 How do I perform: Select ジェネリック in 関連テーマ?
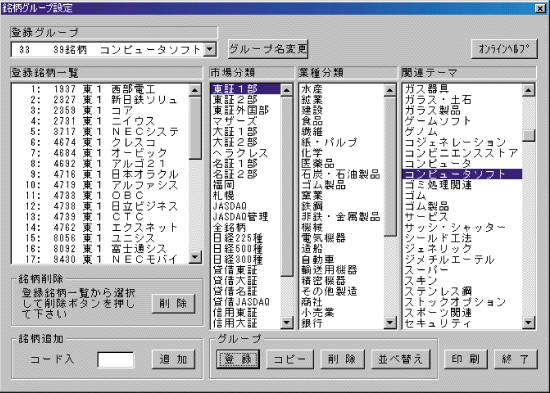point(462,249)
